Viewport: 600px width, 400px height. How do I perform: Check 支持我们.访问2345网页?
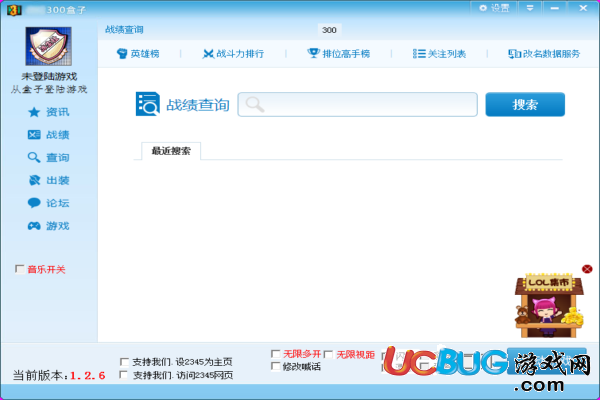pos(124,375)
